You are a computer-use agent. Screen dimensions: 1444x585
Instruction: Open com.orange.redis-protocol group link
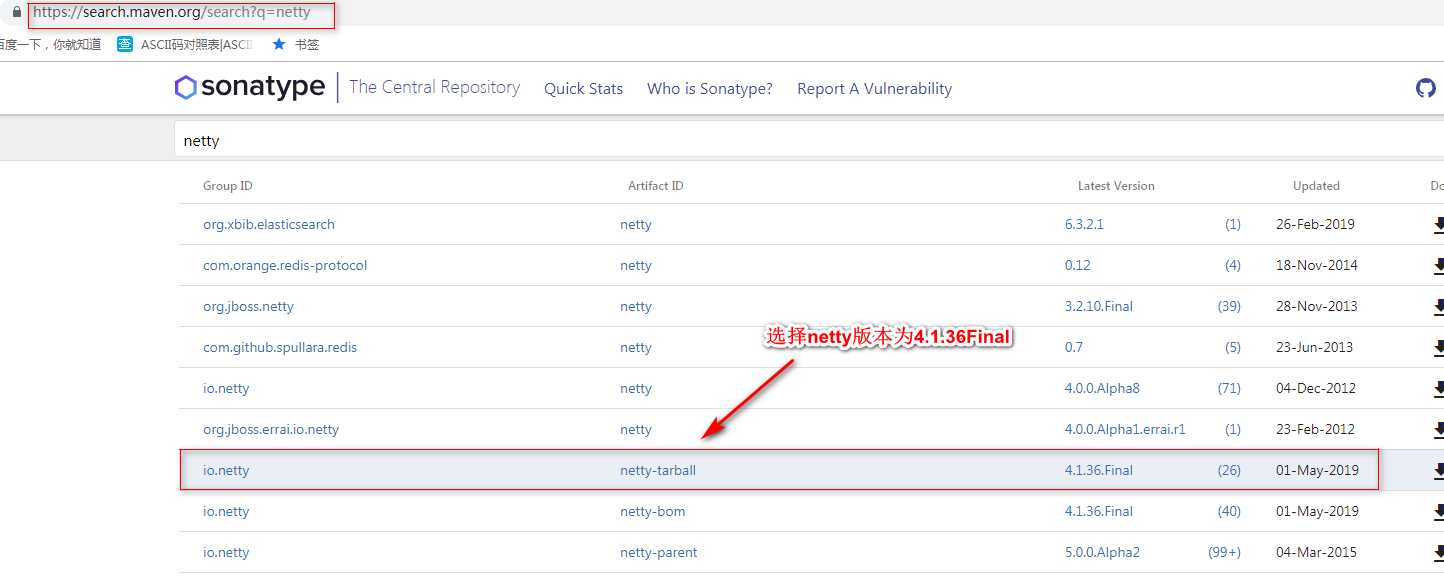[x=285, y=265]
